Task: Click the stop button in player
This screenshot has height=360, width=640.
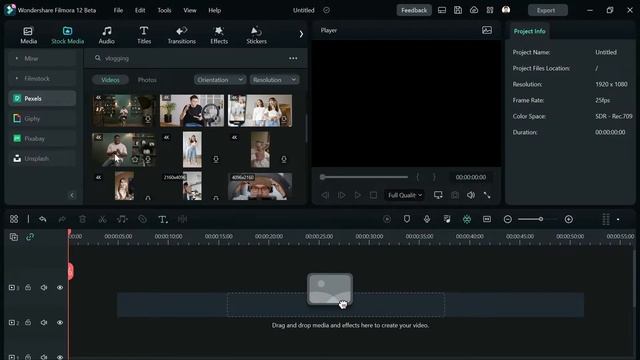Action: (373, 195)
